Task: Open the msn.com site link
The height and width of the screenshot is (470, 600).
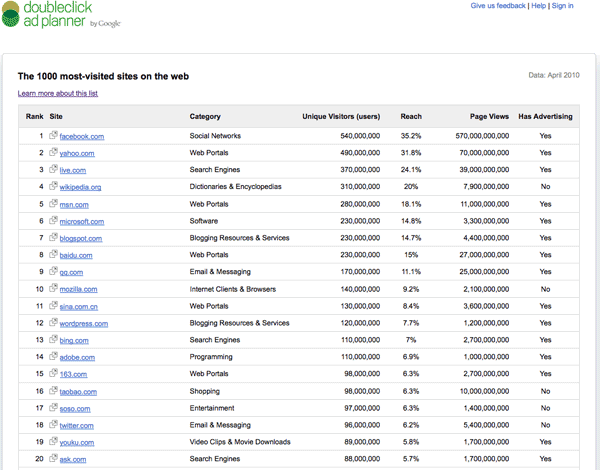Action: pyautogui.click(x=74, y=204)
